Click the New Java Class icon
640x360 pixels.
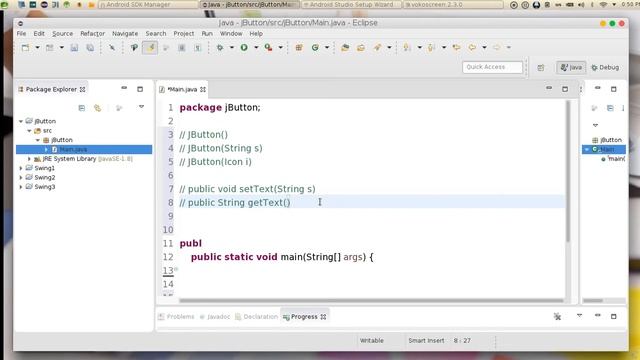pos(315,48)
